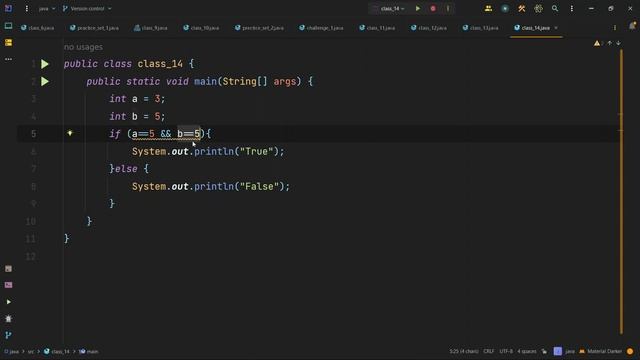Open the yellow Structure tool window icon

(8, 42)
